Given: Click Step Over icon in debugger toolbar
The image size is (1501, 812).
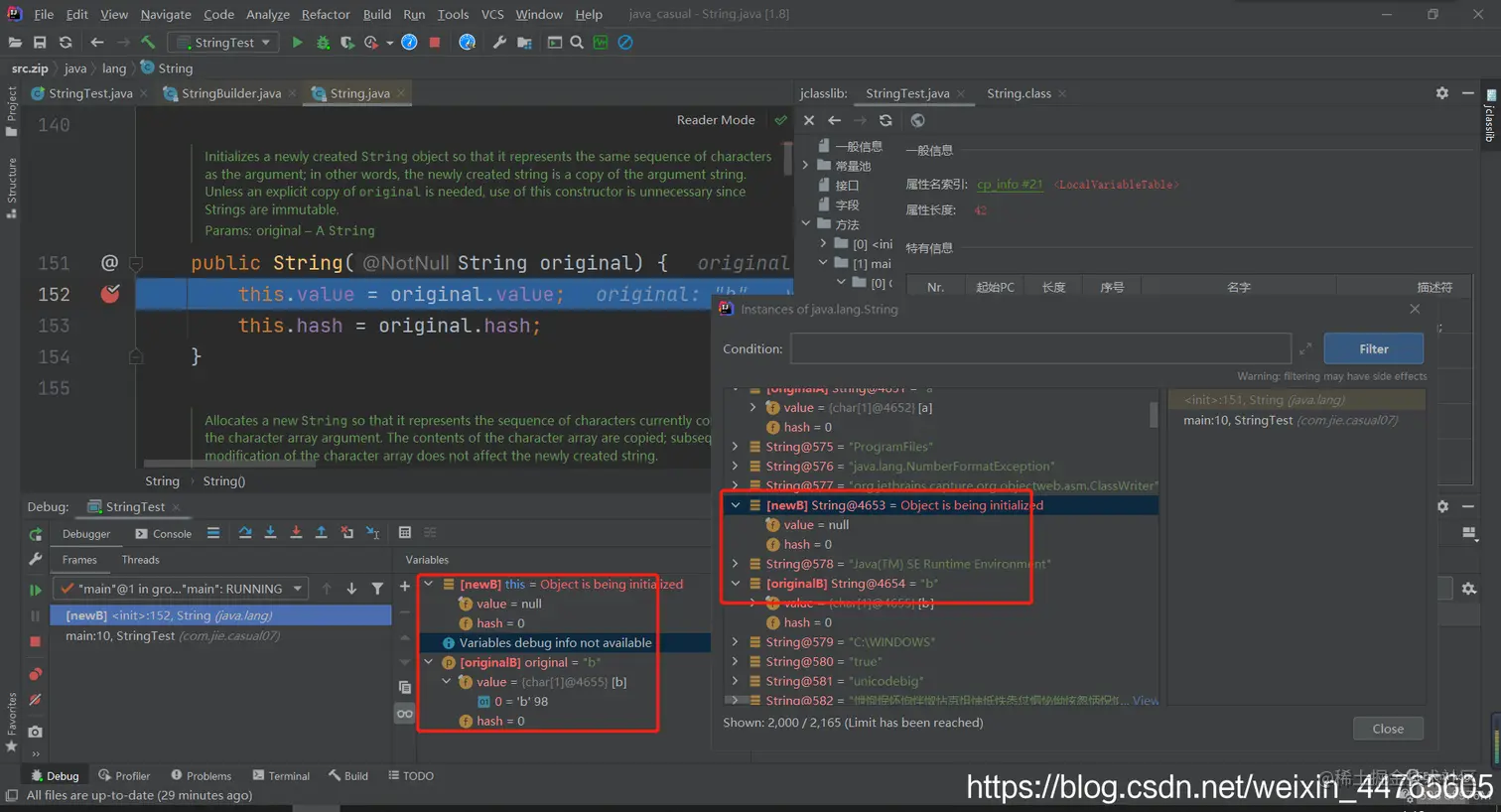Looking at the screenshot, I should click(245, 533).
